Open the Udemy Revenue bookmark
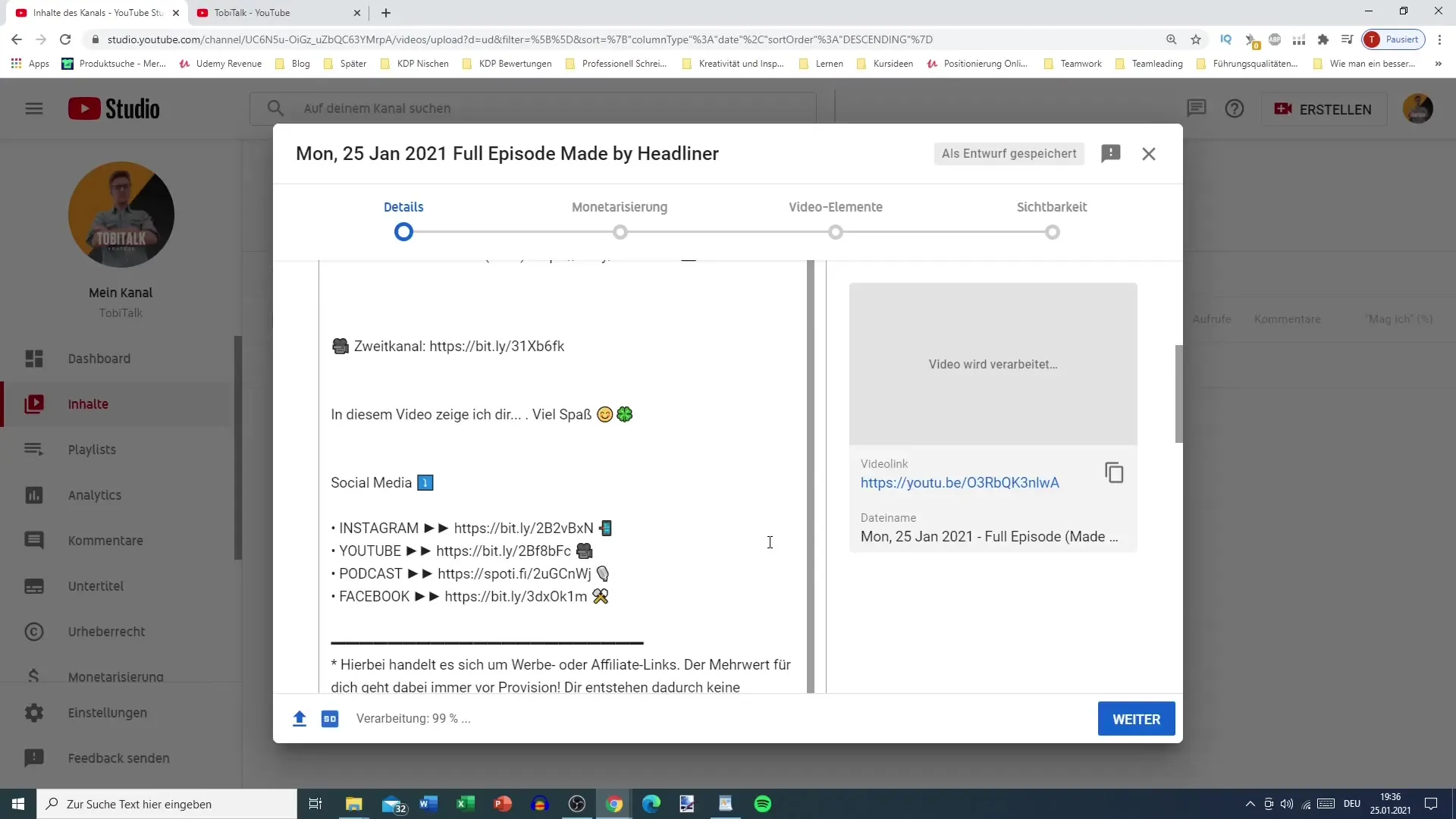 [x=221, y=64]
